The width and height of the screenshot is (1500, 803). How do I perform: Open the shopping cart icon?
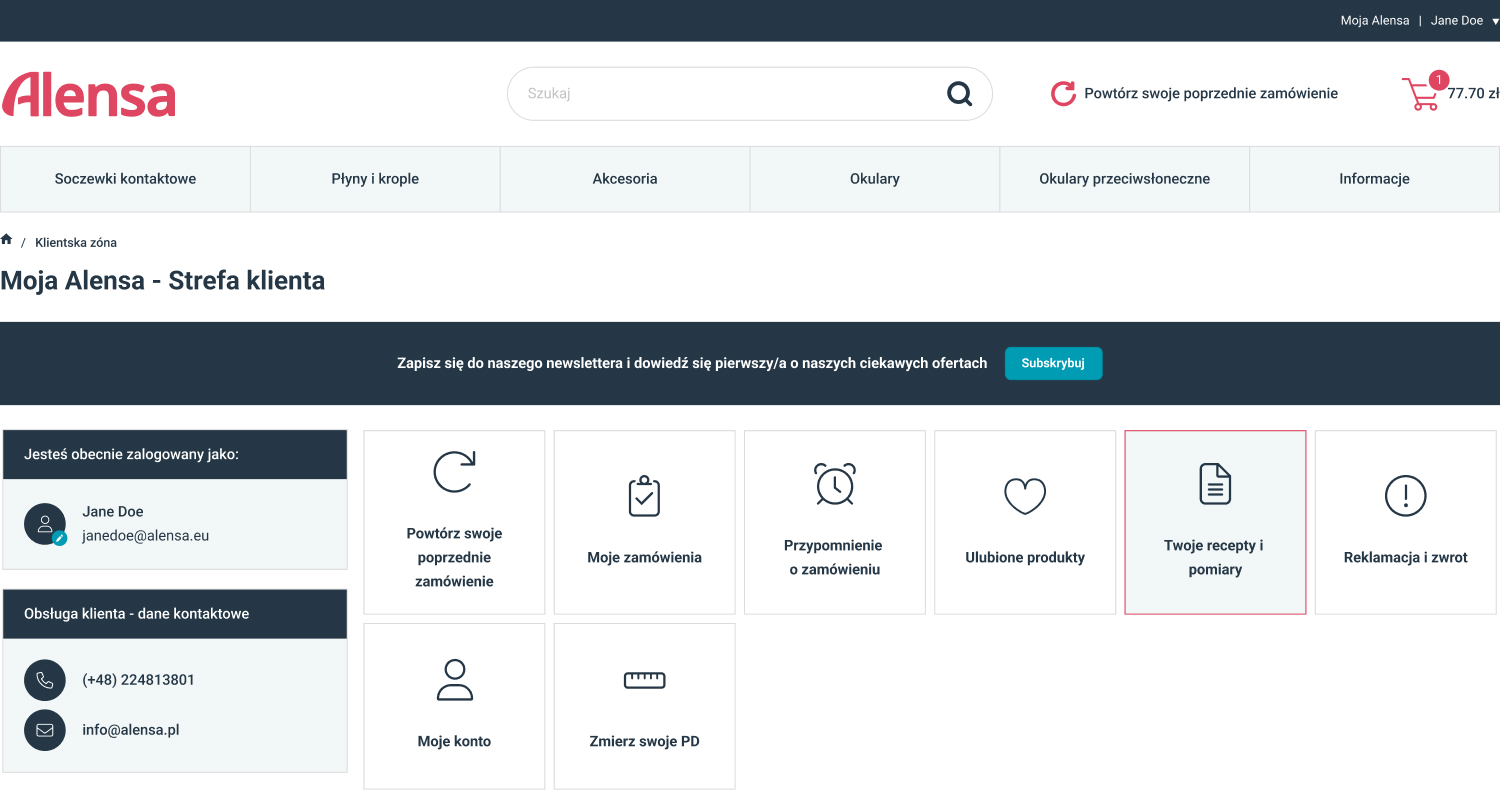(1420, 94)
